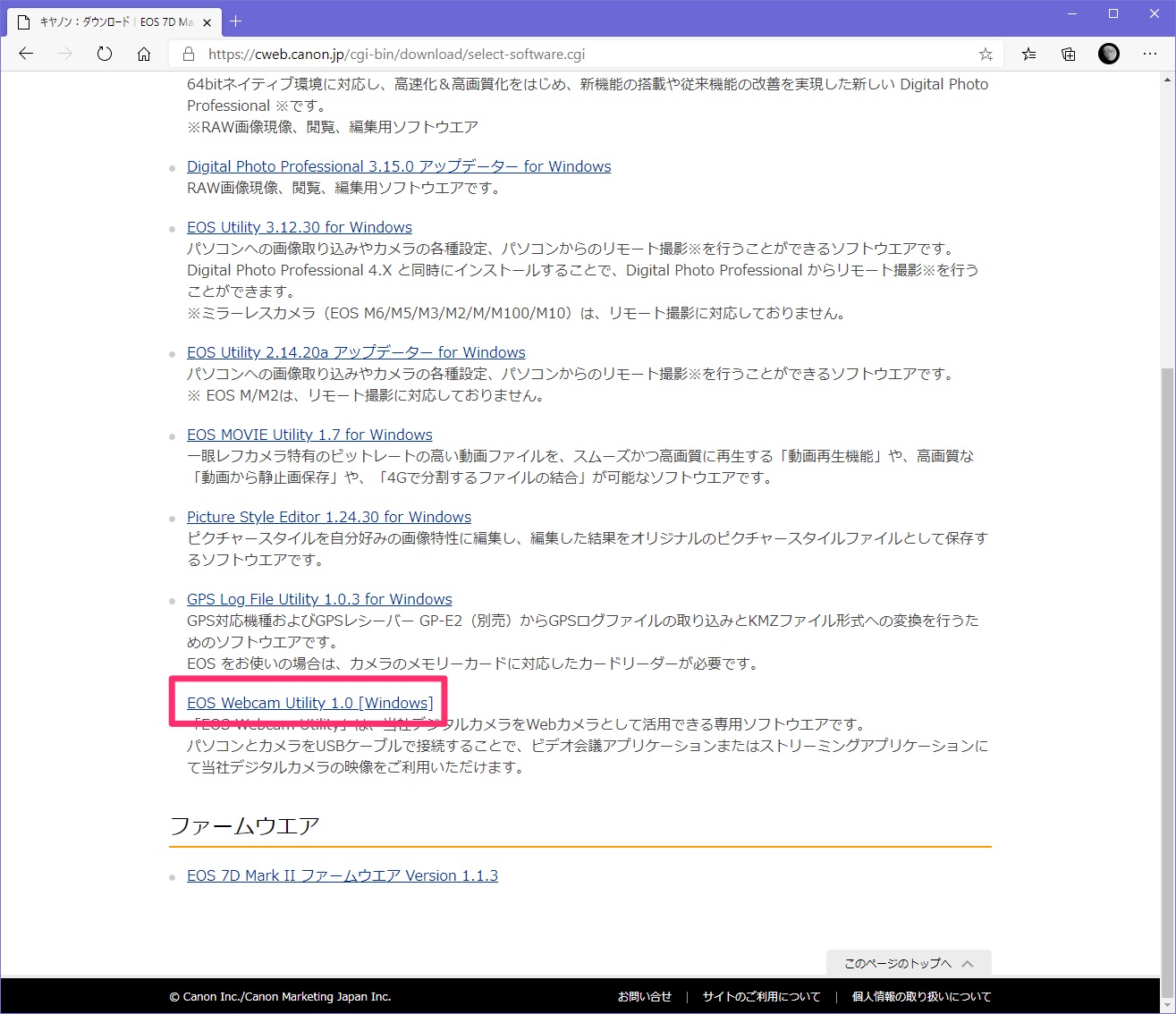The image size is (1176, 1014).
Task: Click the address bar URL field
Action: click(586, 54)
